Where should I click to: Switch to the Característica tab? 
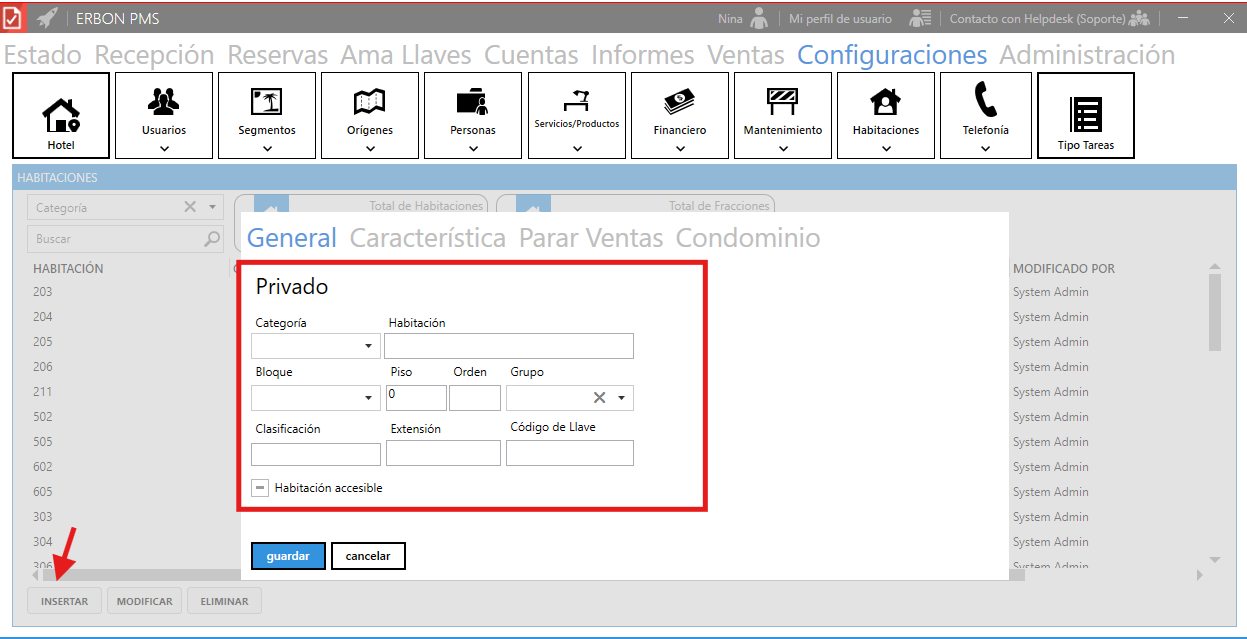(427, 238)
